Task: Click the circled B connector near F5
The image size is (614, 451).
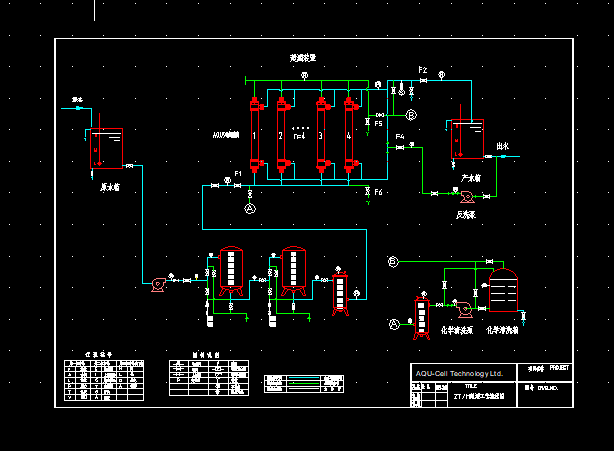Action: 411,115
